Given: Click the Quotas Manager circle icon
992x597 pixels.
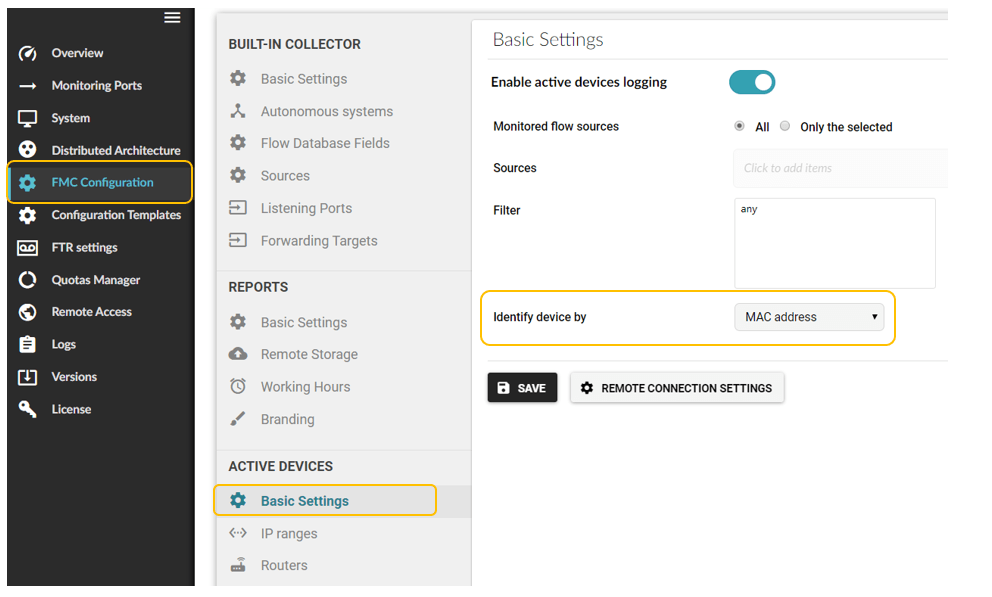Looking at the screenshot, I should point(28,280).
